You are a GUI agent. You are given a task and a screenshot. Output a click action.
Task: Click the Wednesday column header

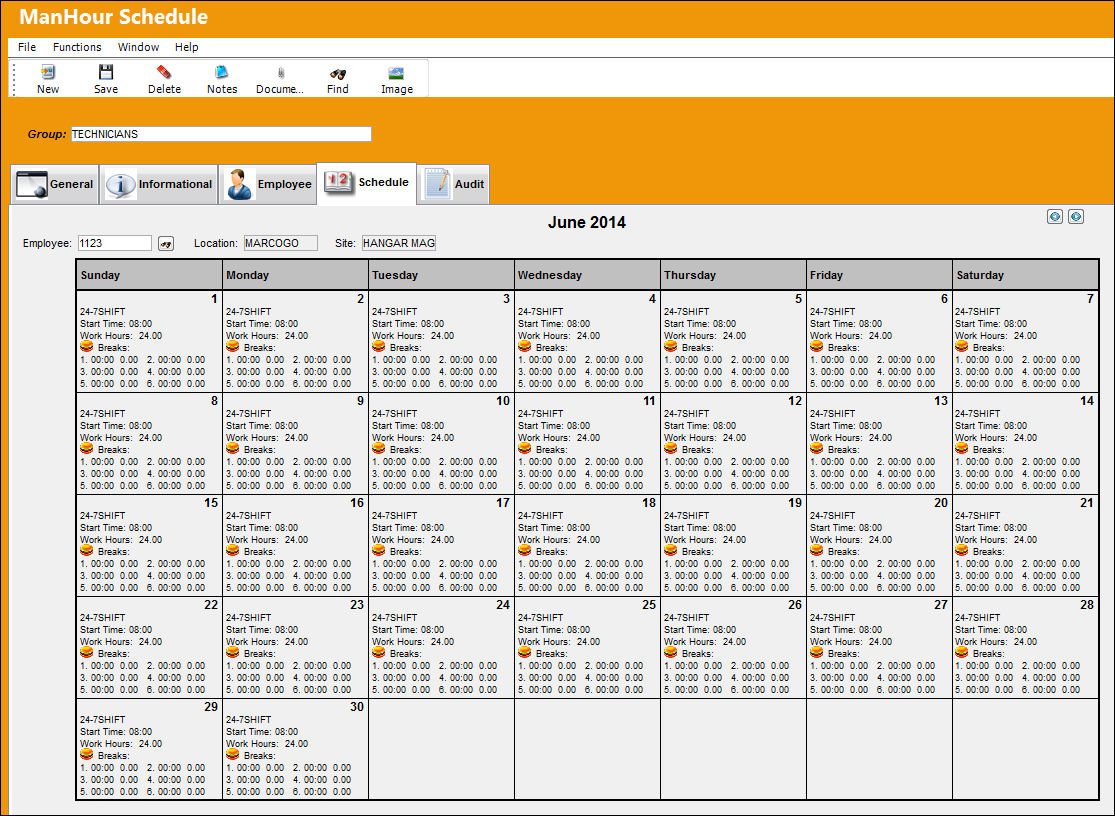click(x=587, y=275)
